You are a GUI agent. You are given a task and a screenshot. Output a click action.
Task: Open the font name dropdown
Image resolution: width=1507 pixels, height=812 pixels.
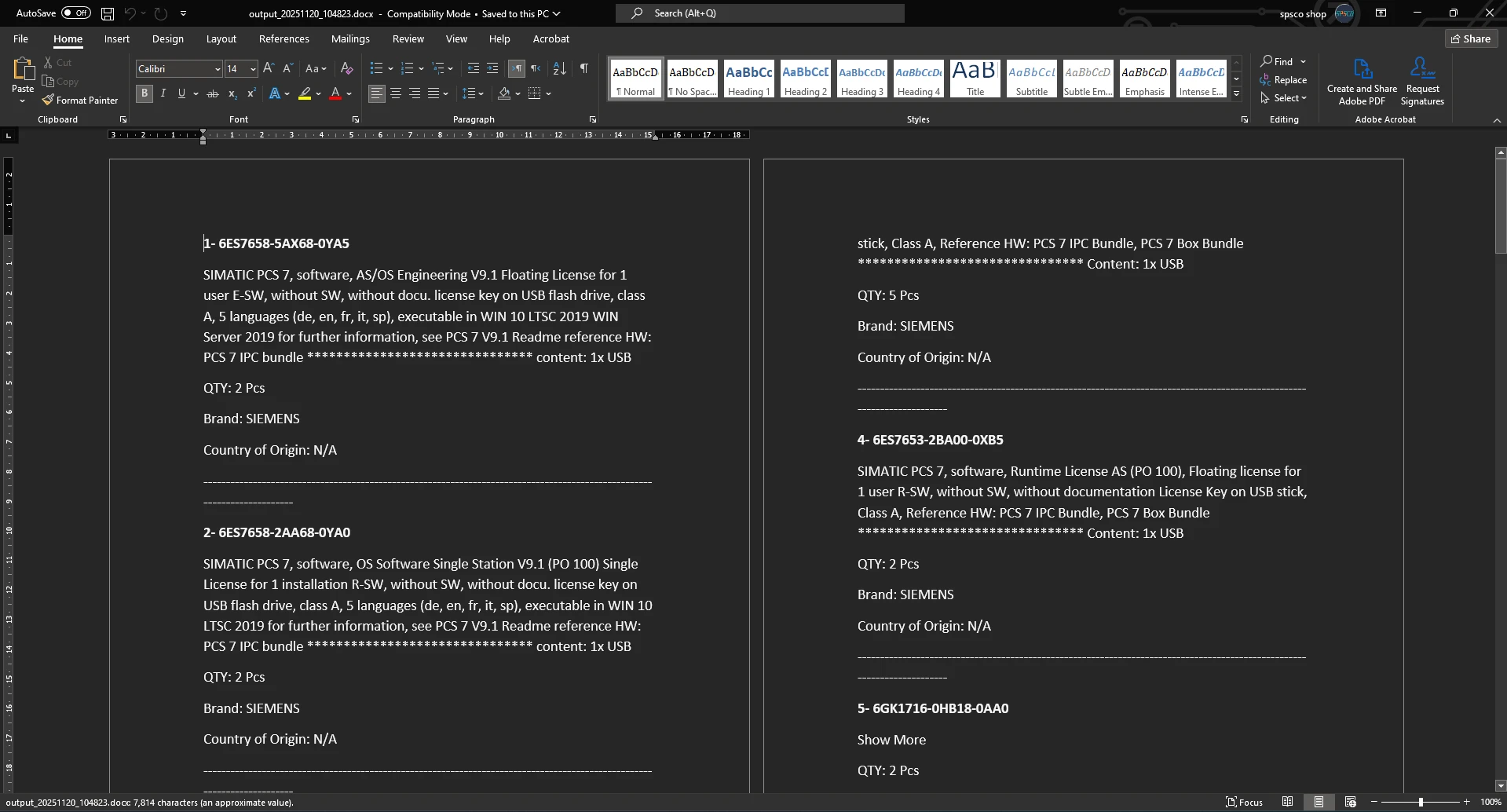tap(218, 69)
